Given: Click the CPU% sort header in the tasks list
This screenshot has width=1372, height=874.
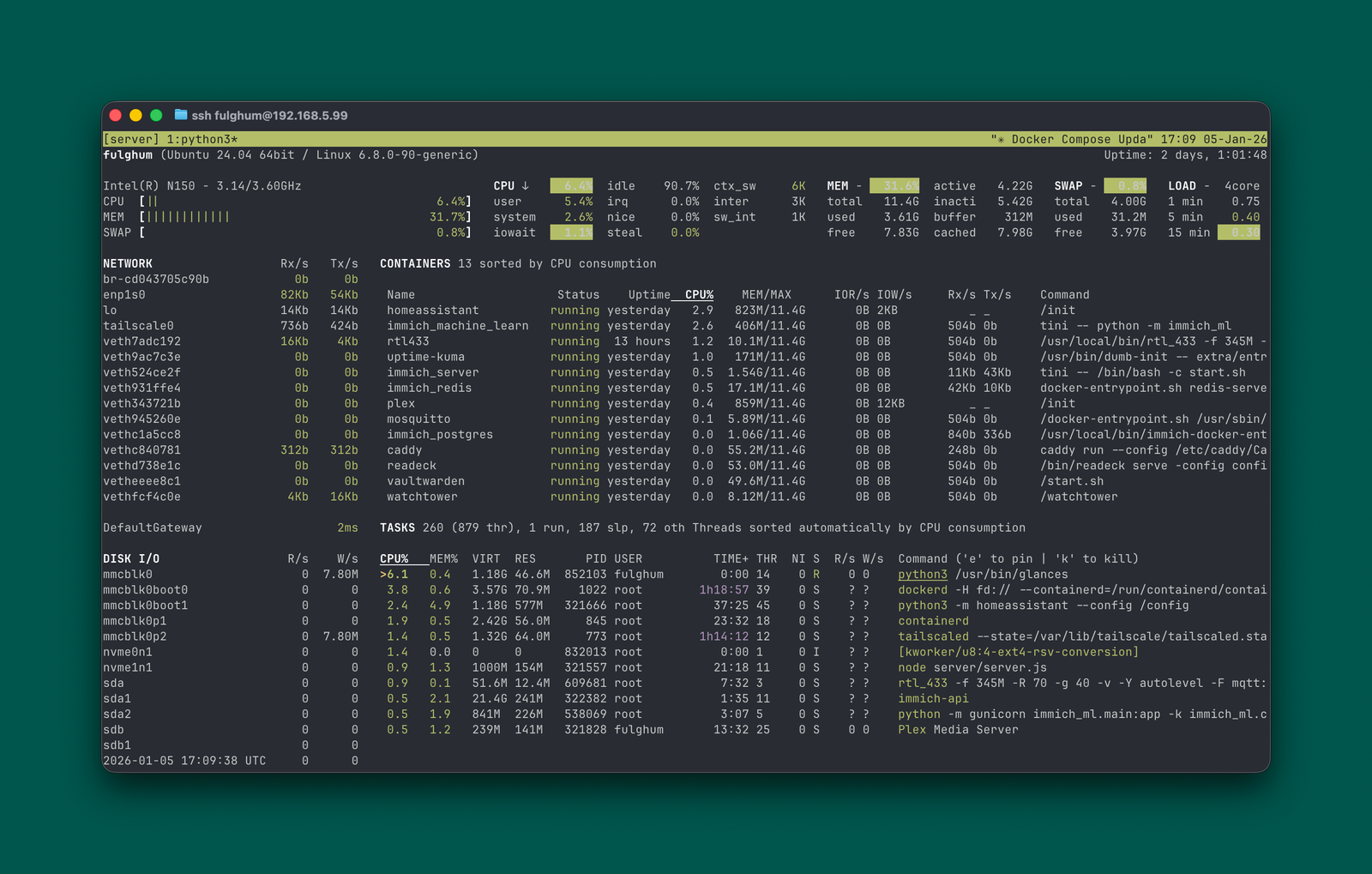Looking at the screenshot, I should point(394,558).
